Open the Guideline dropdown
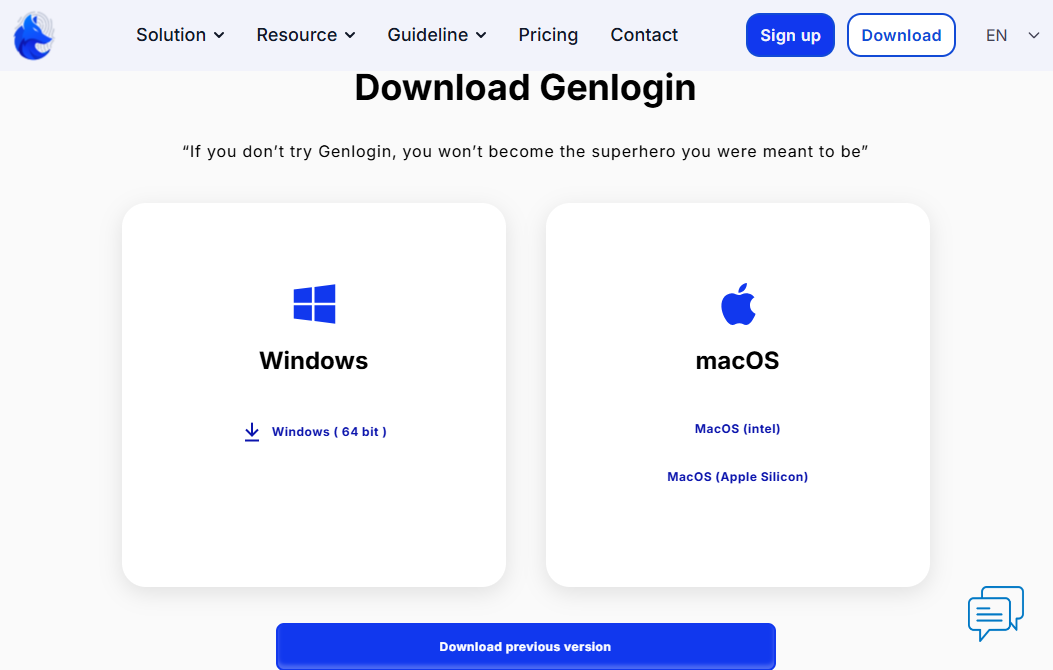The image size is (1053, 670). pyautogui.click(x=429, y=35)
